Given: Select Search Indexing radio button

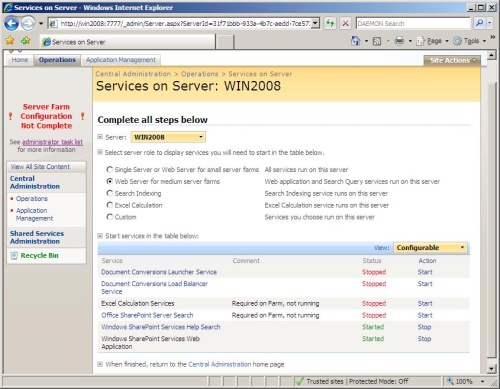Looking at the screenshot, I should tap(109, 193).
